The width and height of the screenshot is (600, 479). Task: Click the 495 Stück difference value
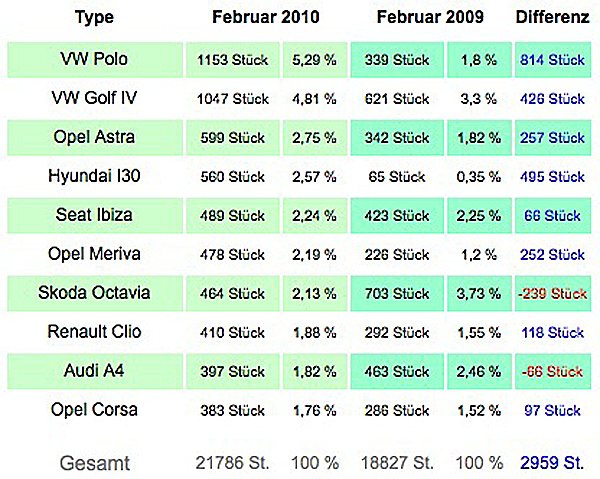[x=552, y=176]
